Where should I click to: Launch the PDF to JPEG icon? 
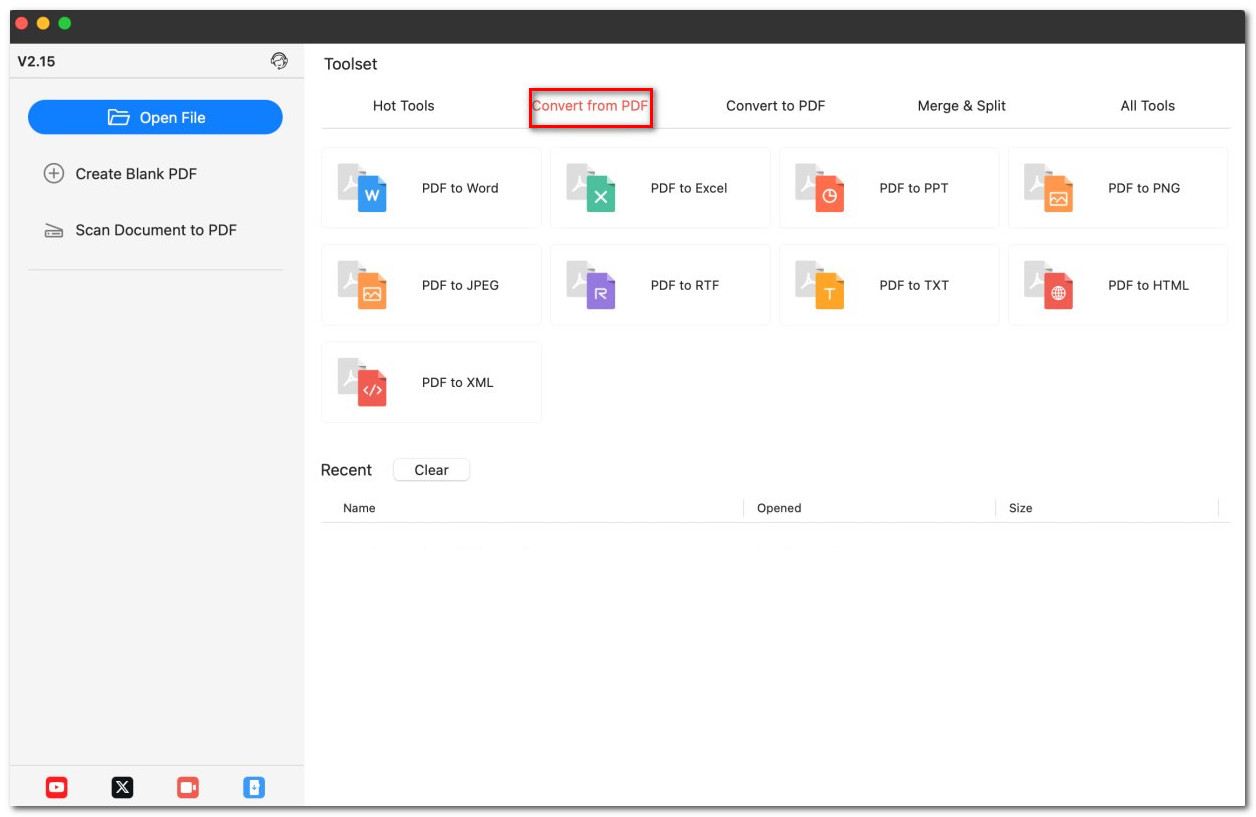362,285
